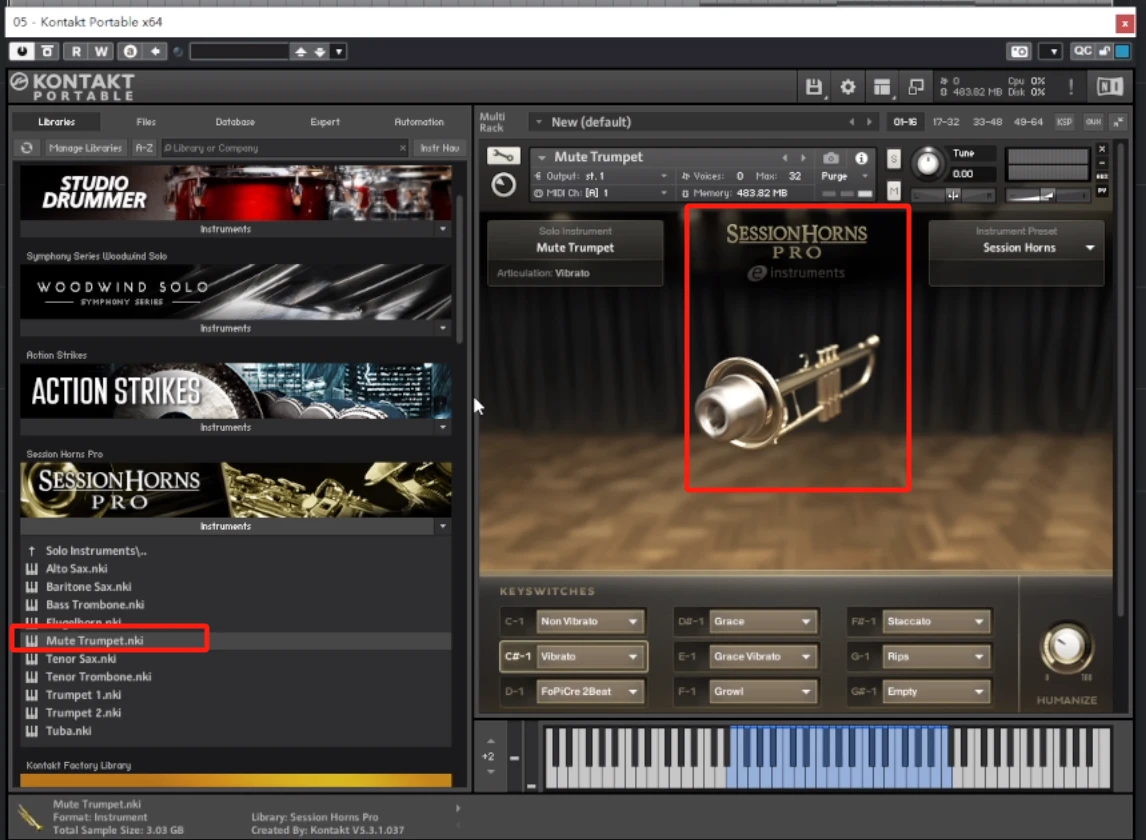Minimize the instrument header with the minus icon

[1102, 163]
